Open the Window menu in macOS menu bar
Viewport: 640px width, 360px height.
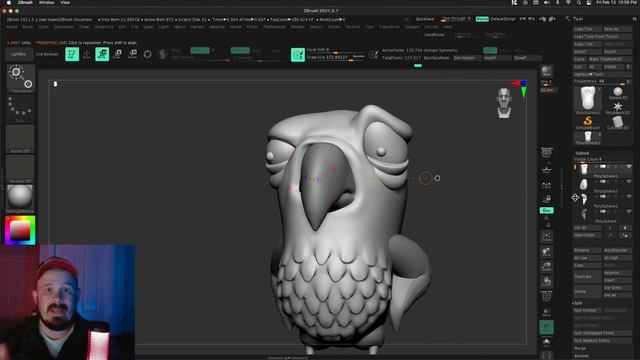[x=46, y=3]
